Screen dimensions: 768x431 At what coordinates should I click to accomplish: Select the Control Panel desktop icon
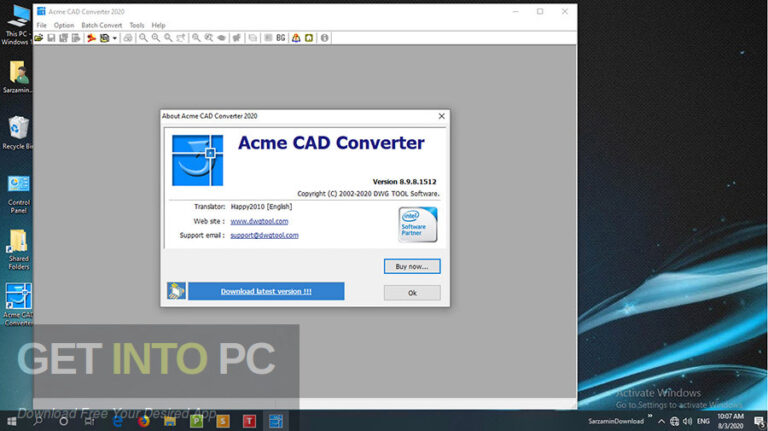click(x=18, y=194)
